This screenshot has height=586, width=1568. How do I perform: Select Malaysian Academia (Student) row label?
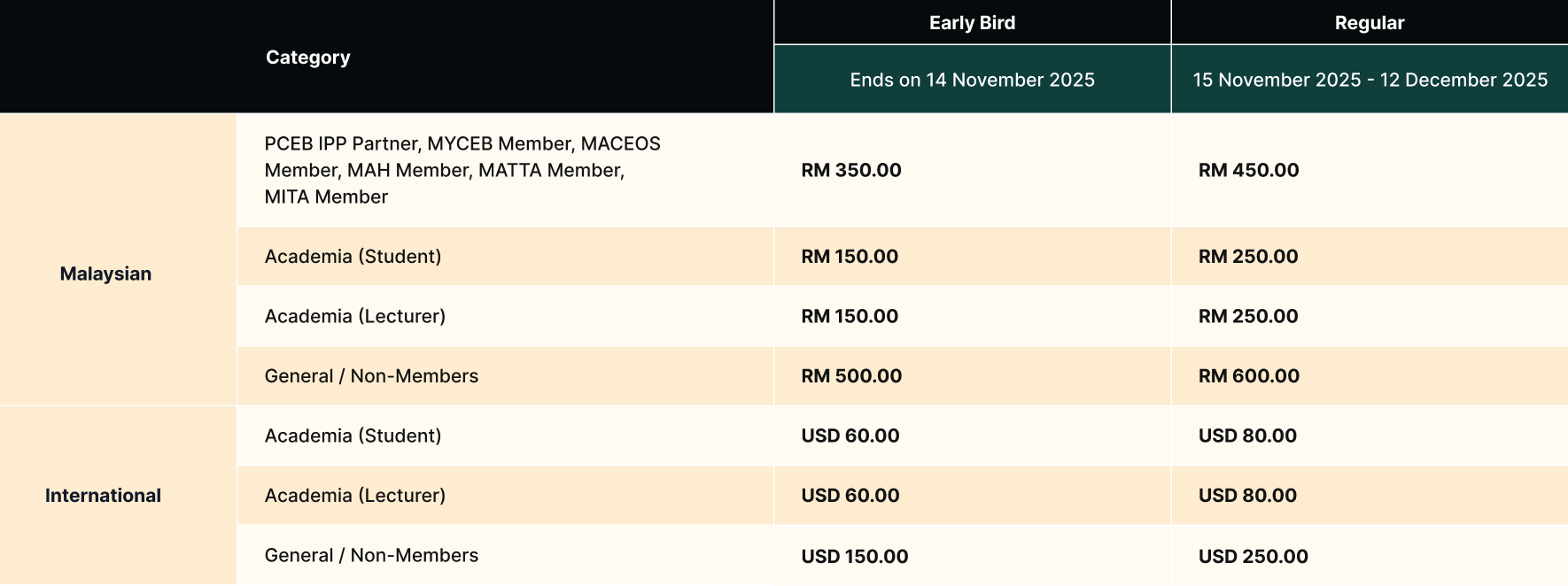click(353, 257)
